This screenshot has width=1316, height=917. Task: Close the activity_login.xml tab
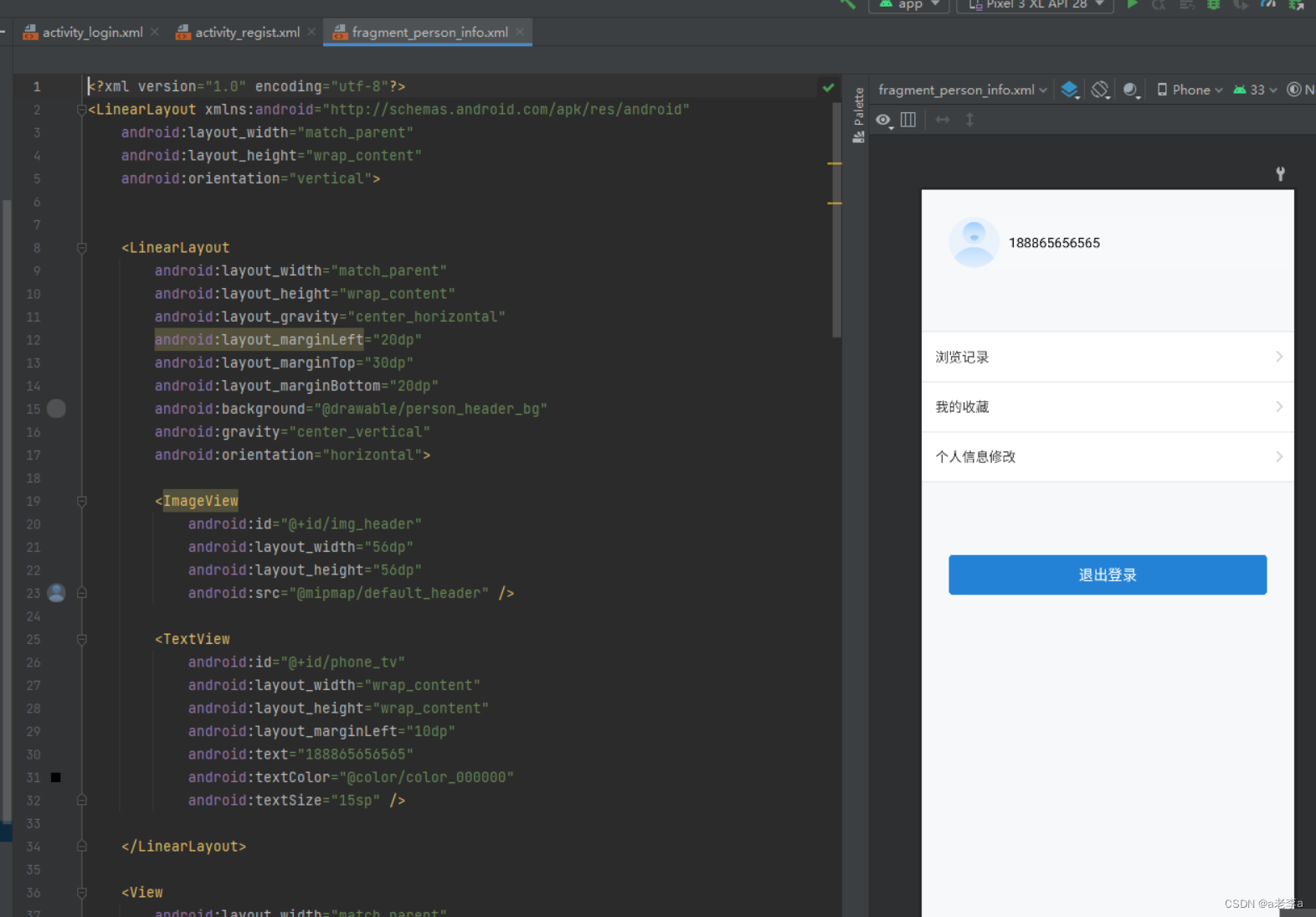click(155, 32)
